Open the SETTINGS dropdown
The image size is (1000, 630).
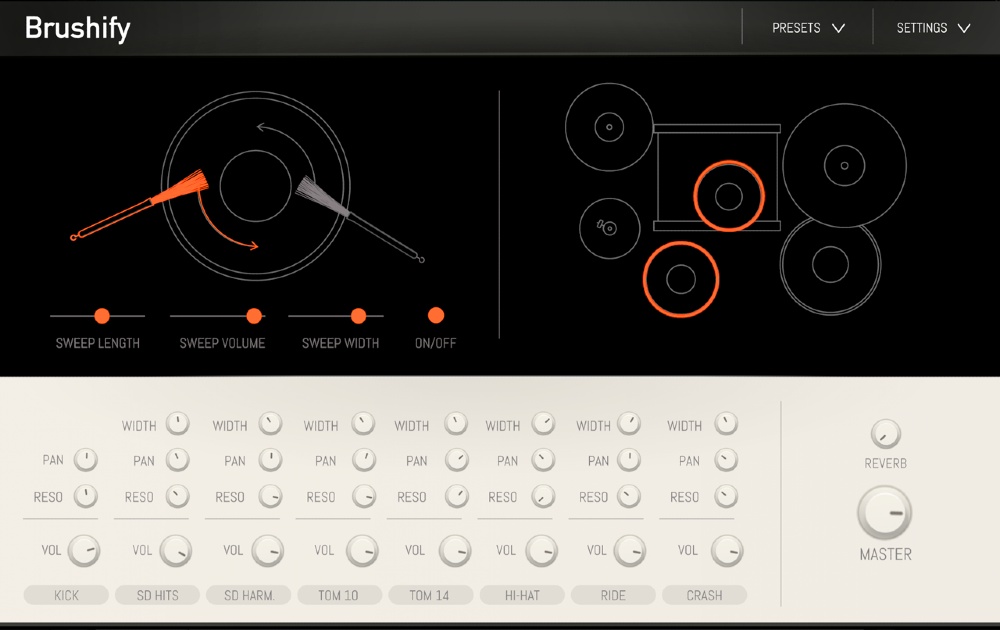[932, 27]
